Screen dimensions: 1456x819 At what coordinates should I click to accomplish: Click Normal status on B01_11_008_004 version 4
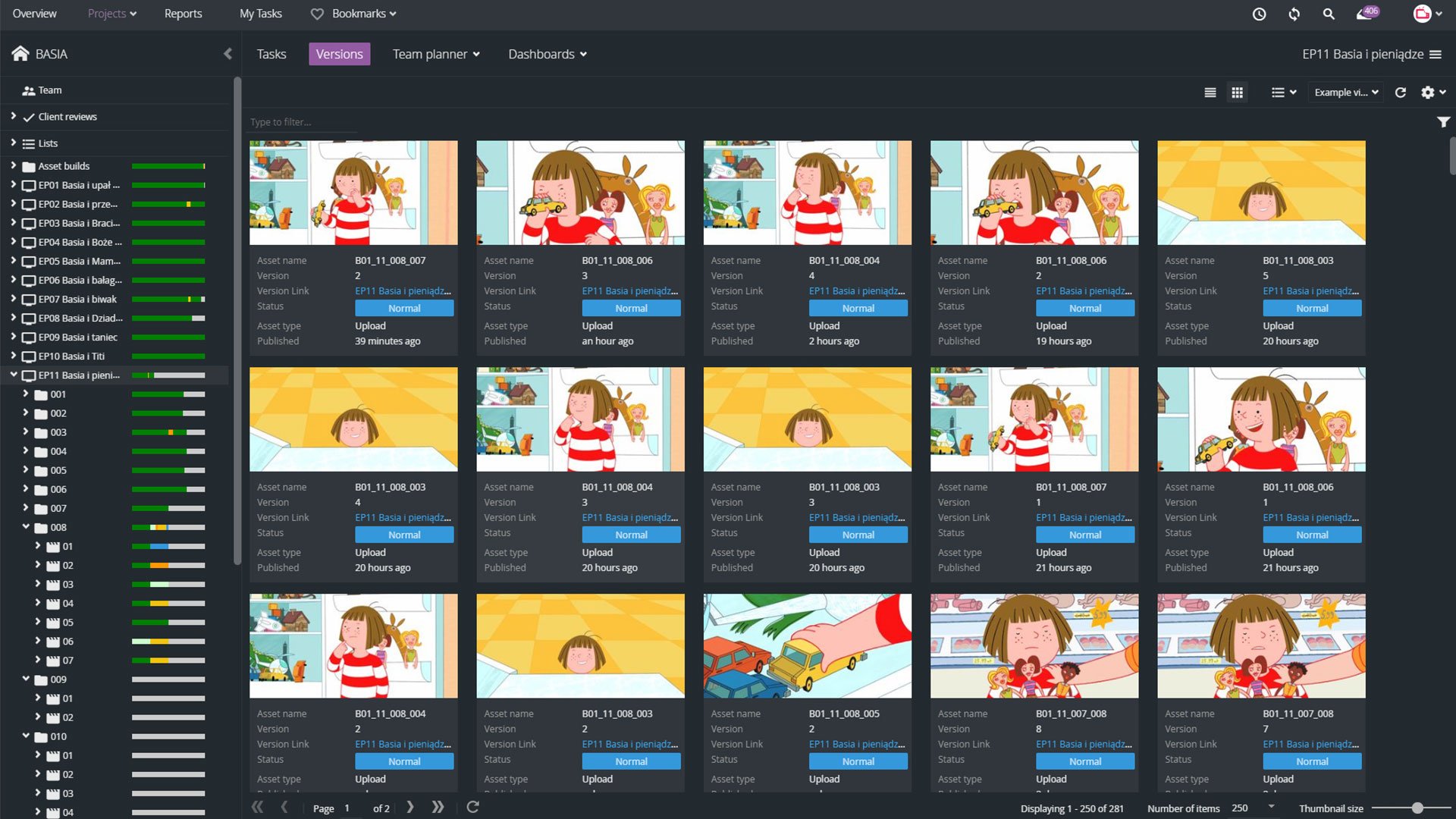tap(858, 308)
